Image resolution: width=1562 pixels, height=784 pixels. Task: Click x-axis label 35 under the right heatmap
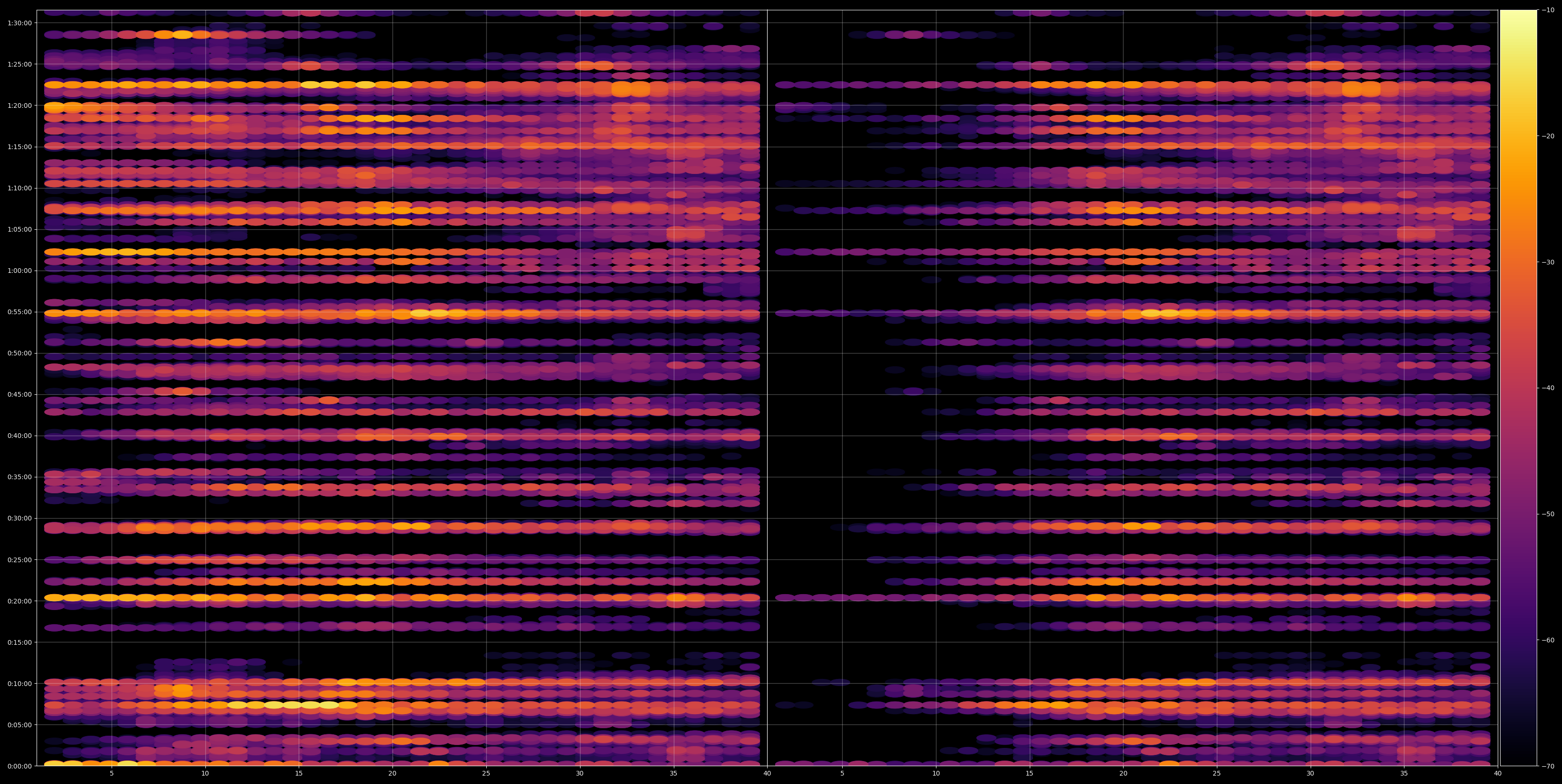point(1404,774)
